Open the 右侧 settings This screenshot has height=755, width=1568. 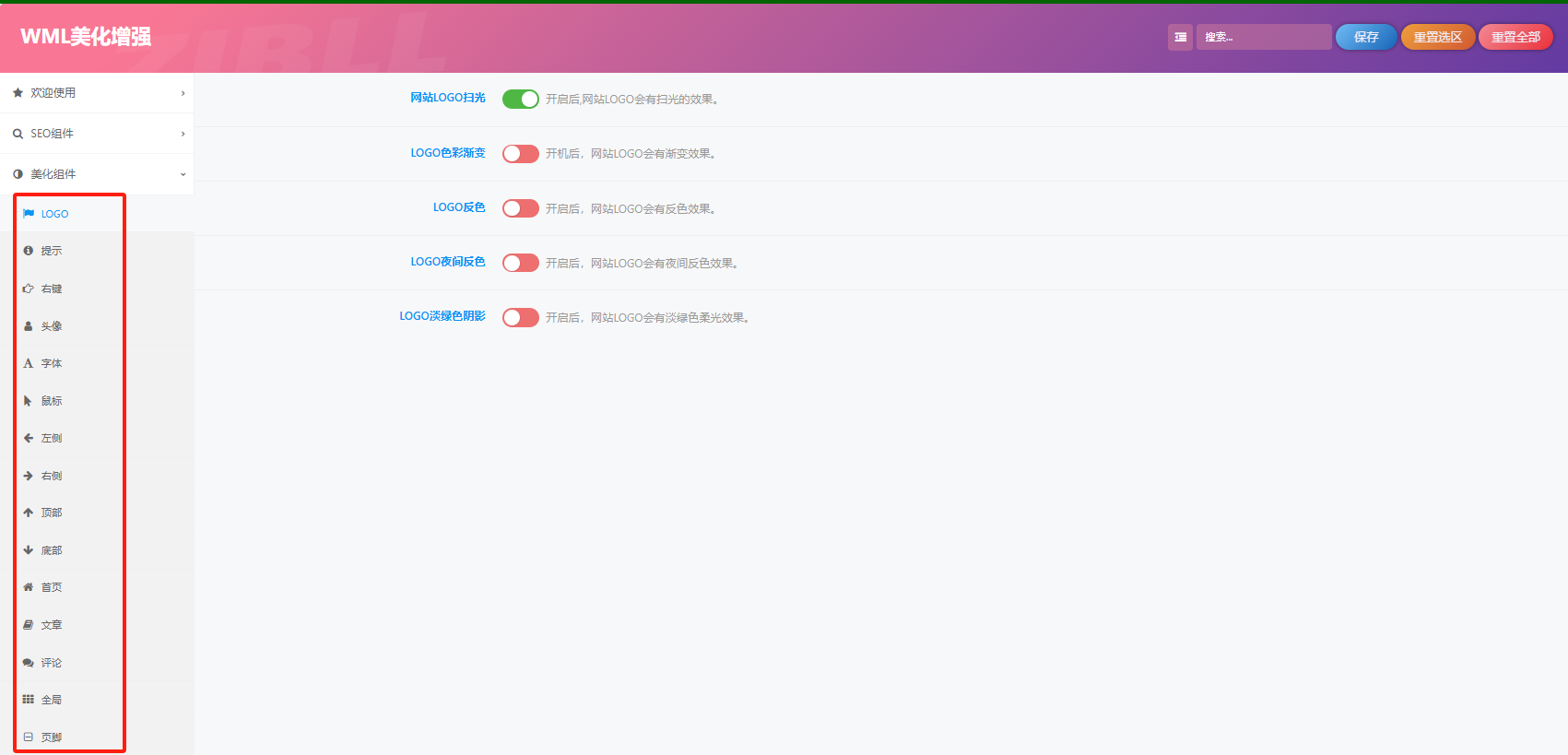(x=97, y=476)
